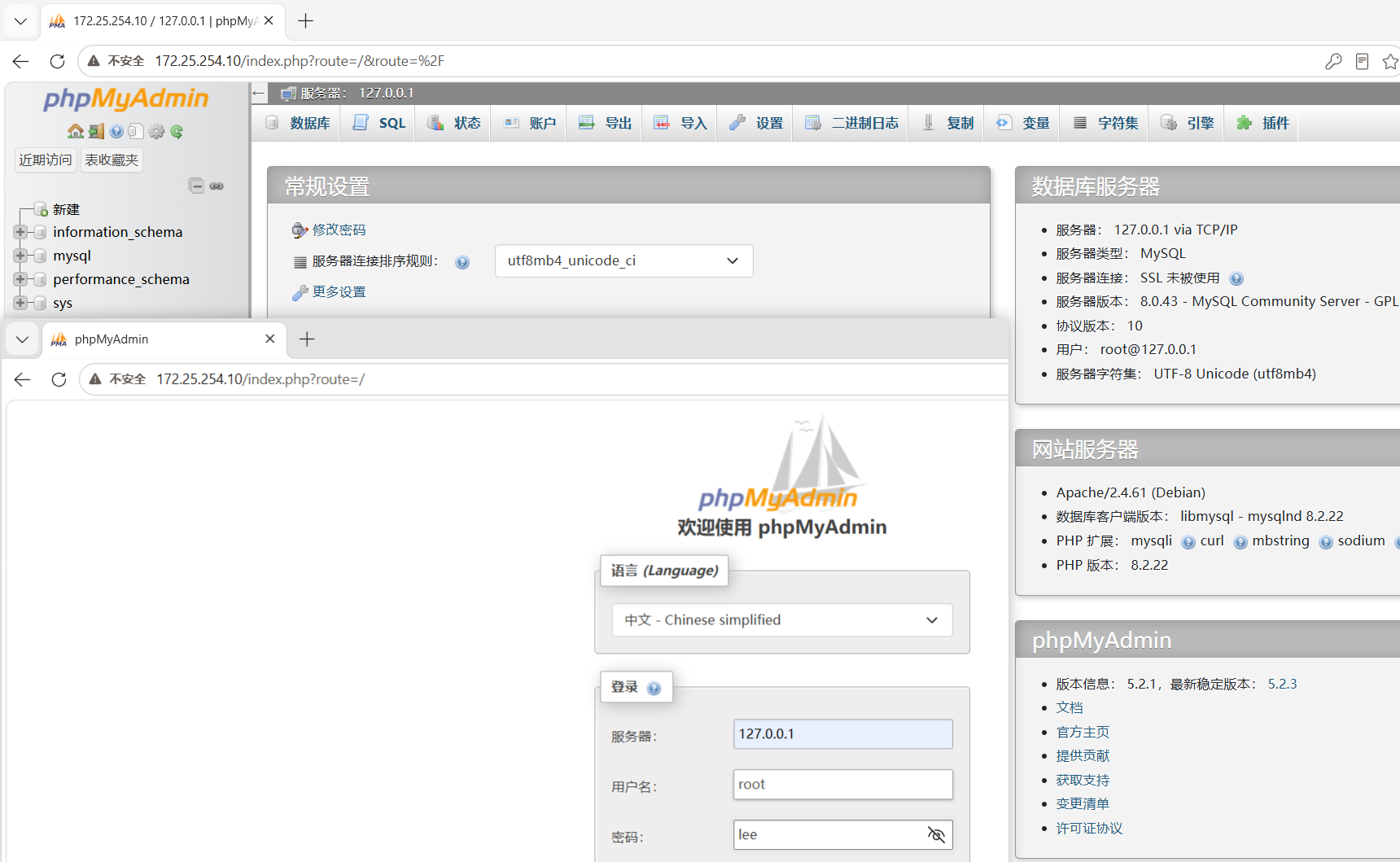Open help icon after curl extension
This screenshot has height=862, width=1400.
click(1240, 542)
